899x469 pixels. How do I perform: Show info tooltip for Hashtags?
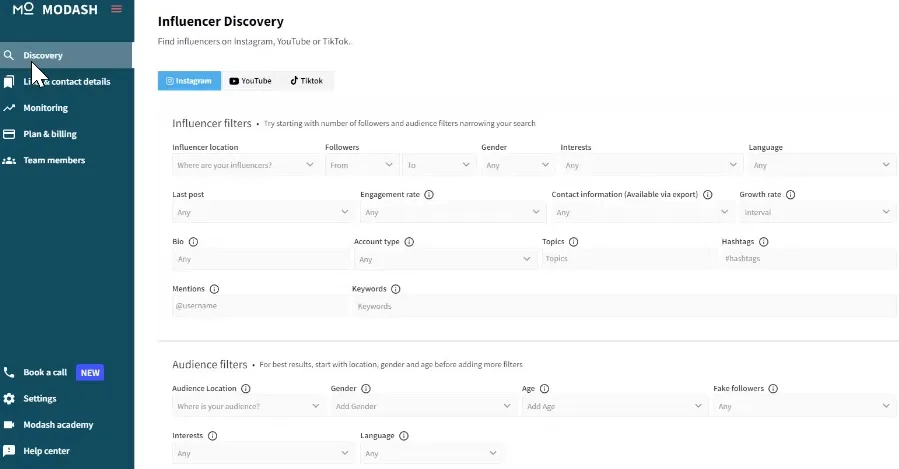coord(764,242)
